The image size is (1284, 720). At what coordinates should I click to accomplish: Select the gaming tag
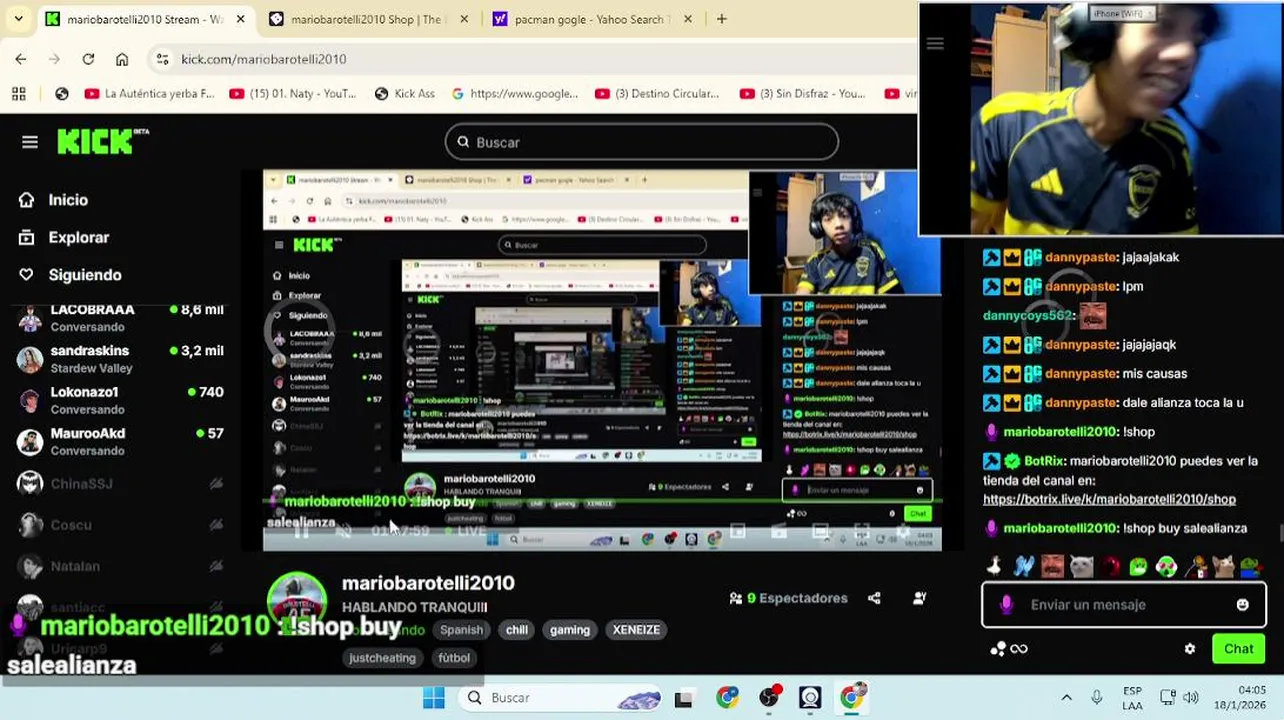[570, 630]
